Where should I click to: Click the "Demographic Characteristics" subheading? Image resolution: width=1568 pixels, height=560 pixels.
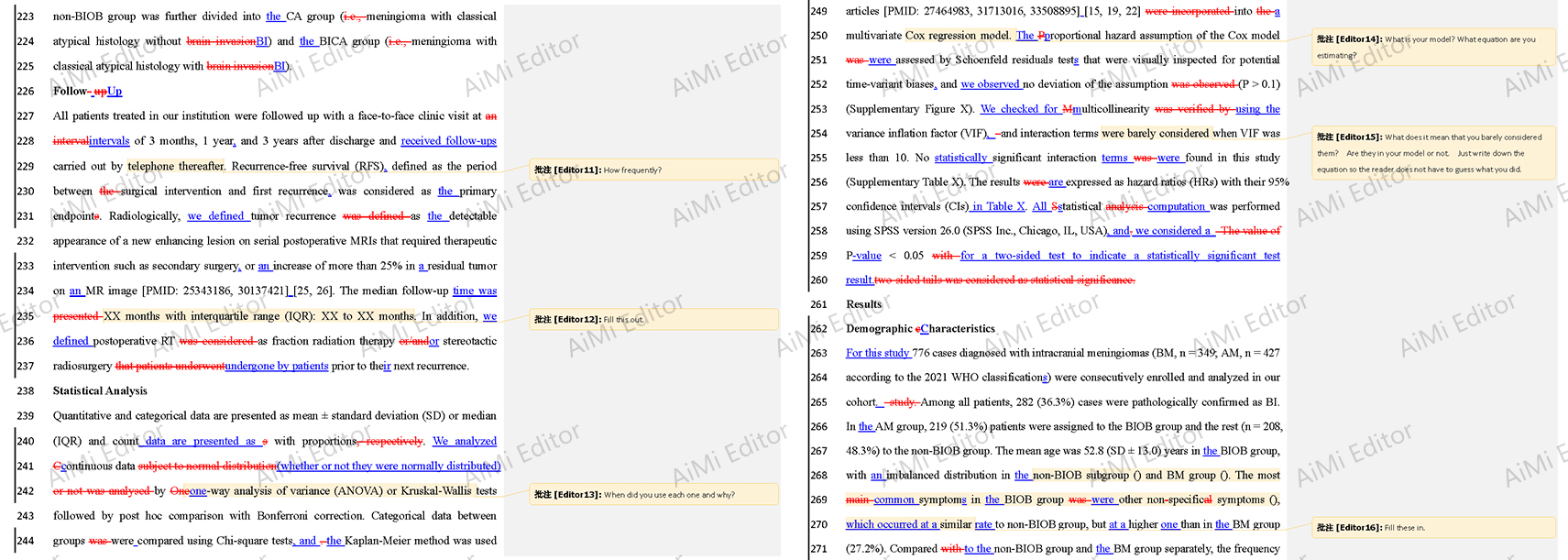click(x=920, y=328)
